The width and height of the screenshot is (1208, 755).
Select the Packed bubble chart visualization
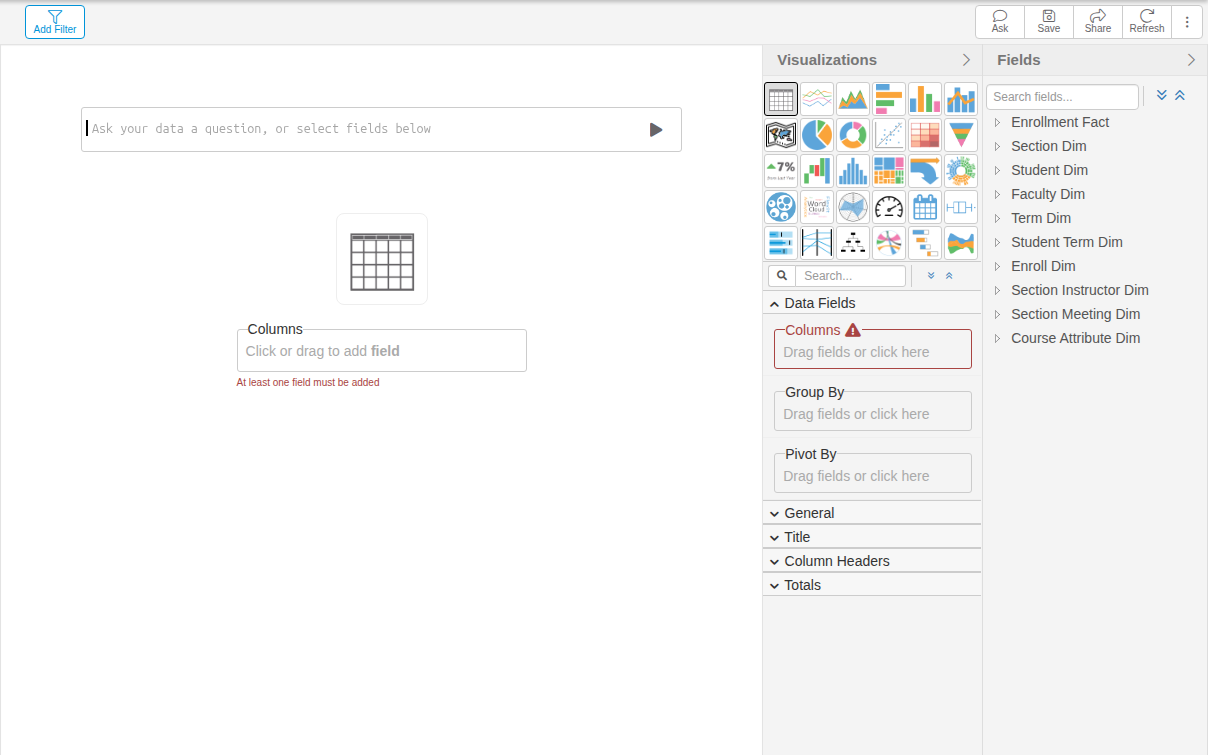pyautogui.click(x=781, y=207)
